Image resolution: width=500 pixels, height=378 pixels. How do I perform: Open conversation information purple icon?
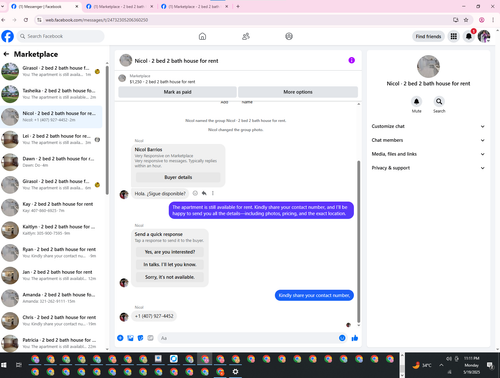[351, 60]
